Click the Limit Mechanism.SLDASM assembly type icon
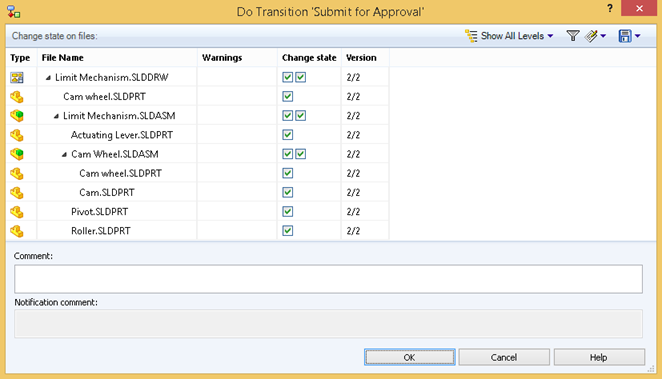Viewport: 662px width, 379px height. (17, 116)
